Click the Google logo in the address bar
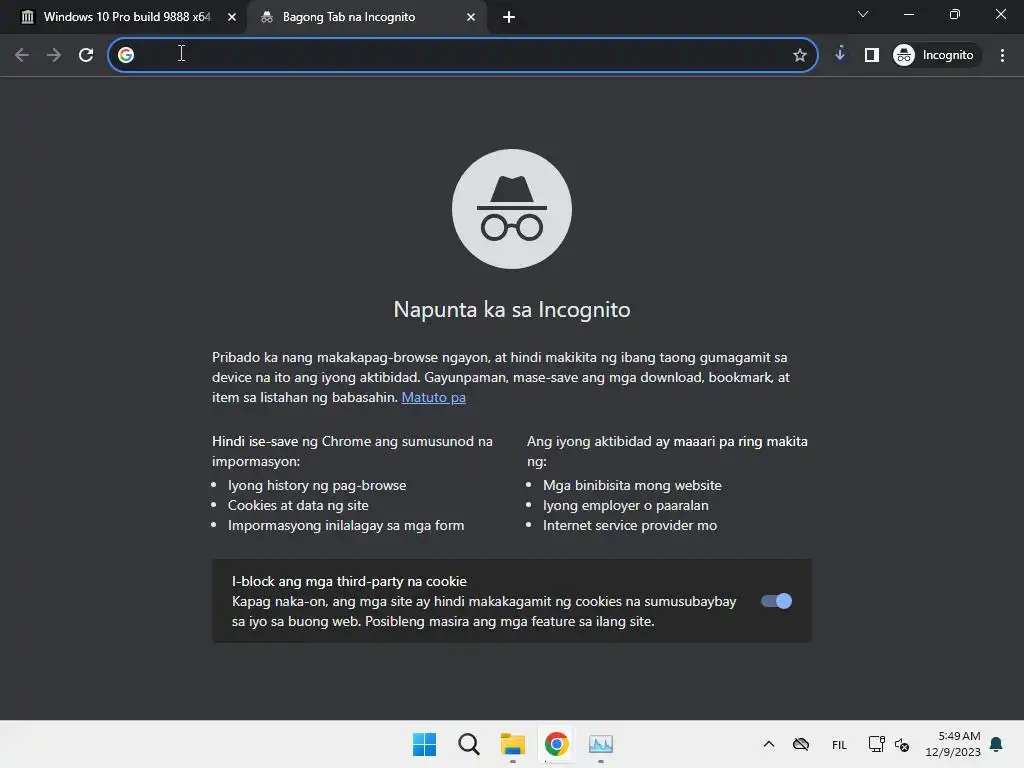Viewport: 1024px width, 768px height. coord(126,55)
